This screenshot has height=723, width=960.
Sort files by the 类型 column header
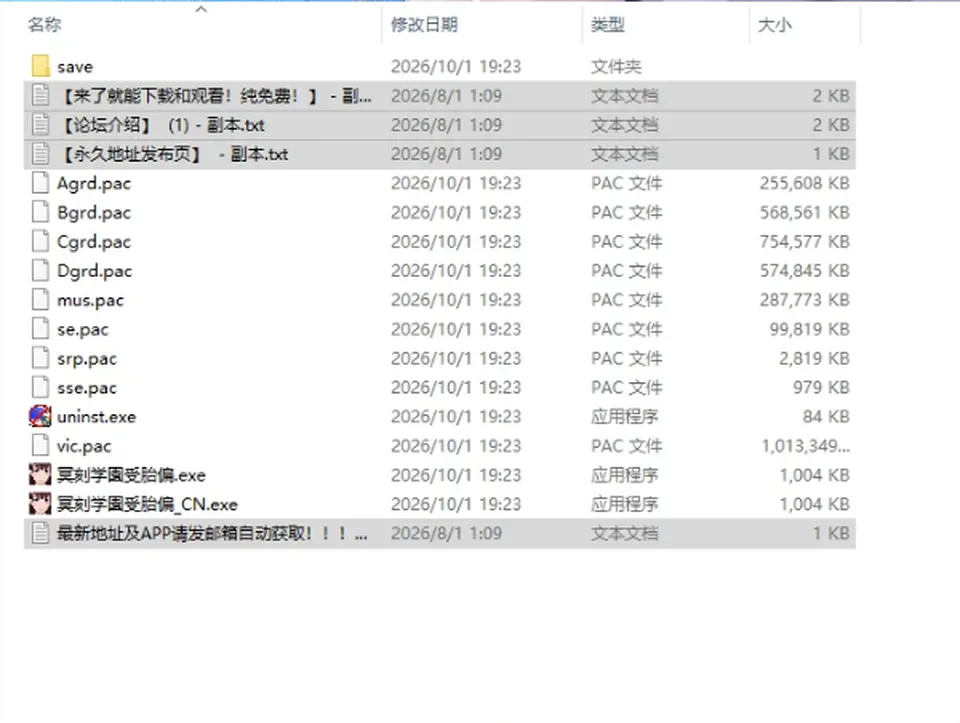click(607, 24)
